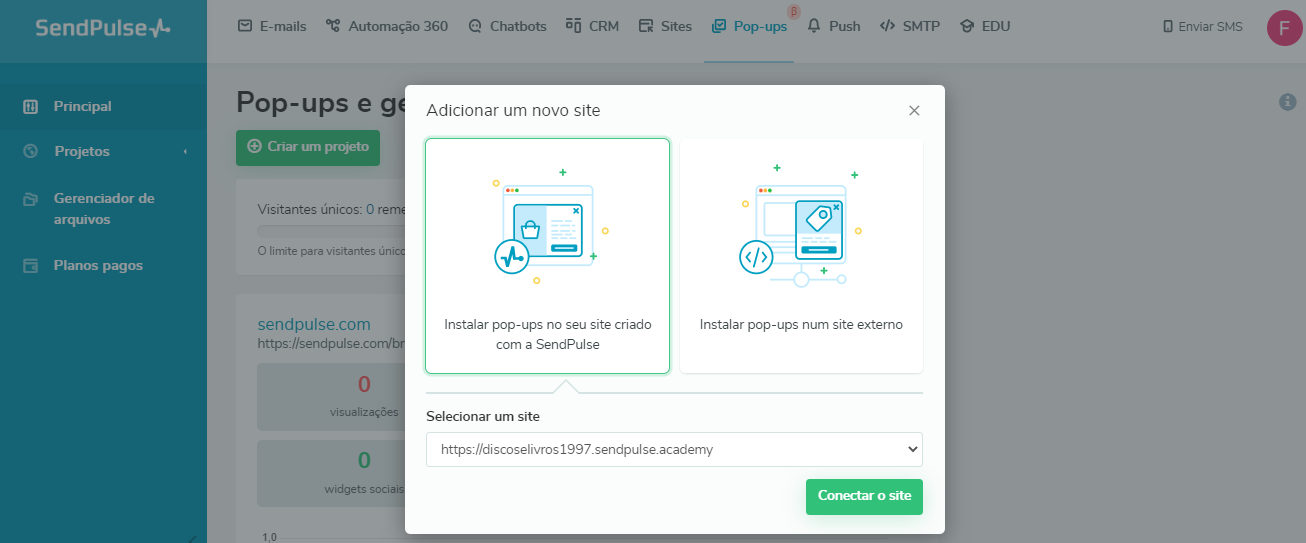Open Gerenciador de arquivos
The height and width of the screenshot is (543, 1306).
(103, 208)
